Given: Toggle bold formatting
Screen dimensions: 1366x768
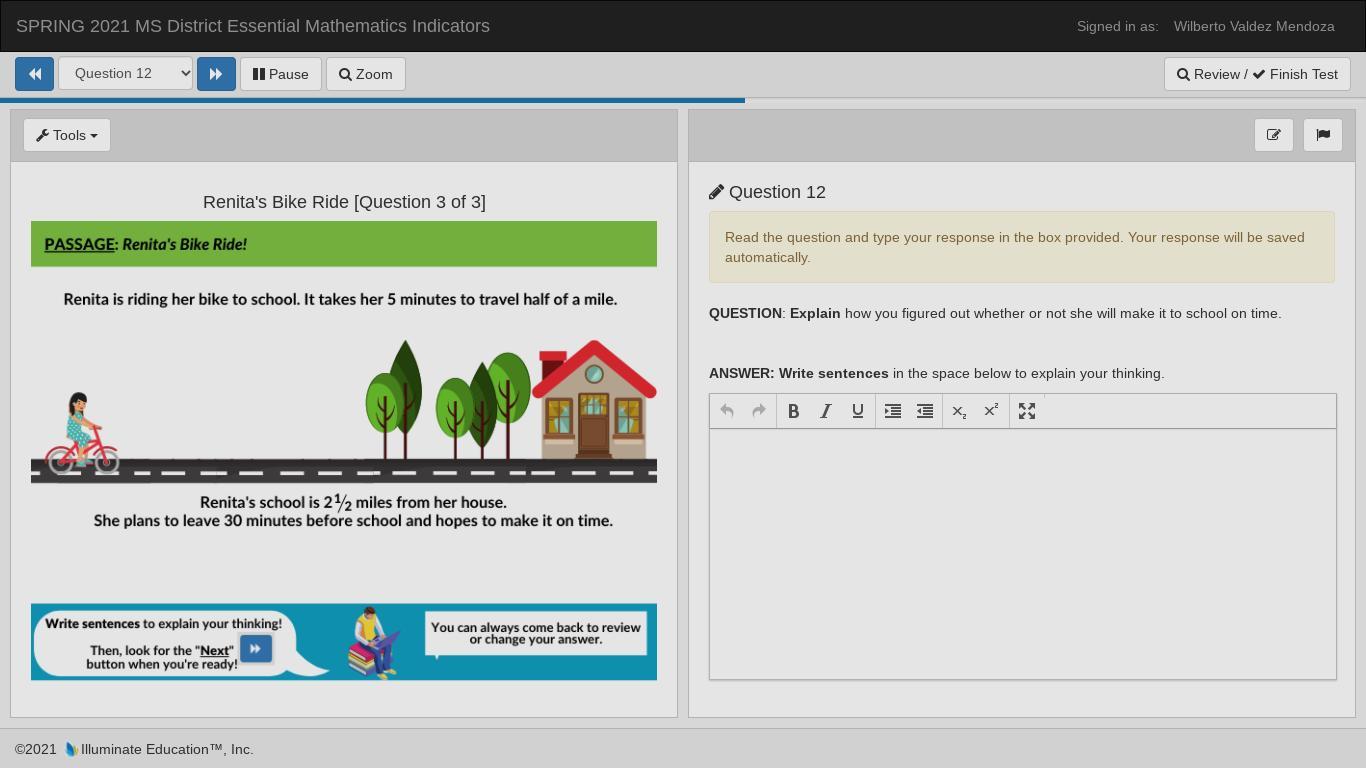Looking at the screenshot, I should tap(793, 411).
